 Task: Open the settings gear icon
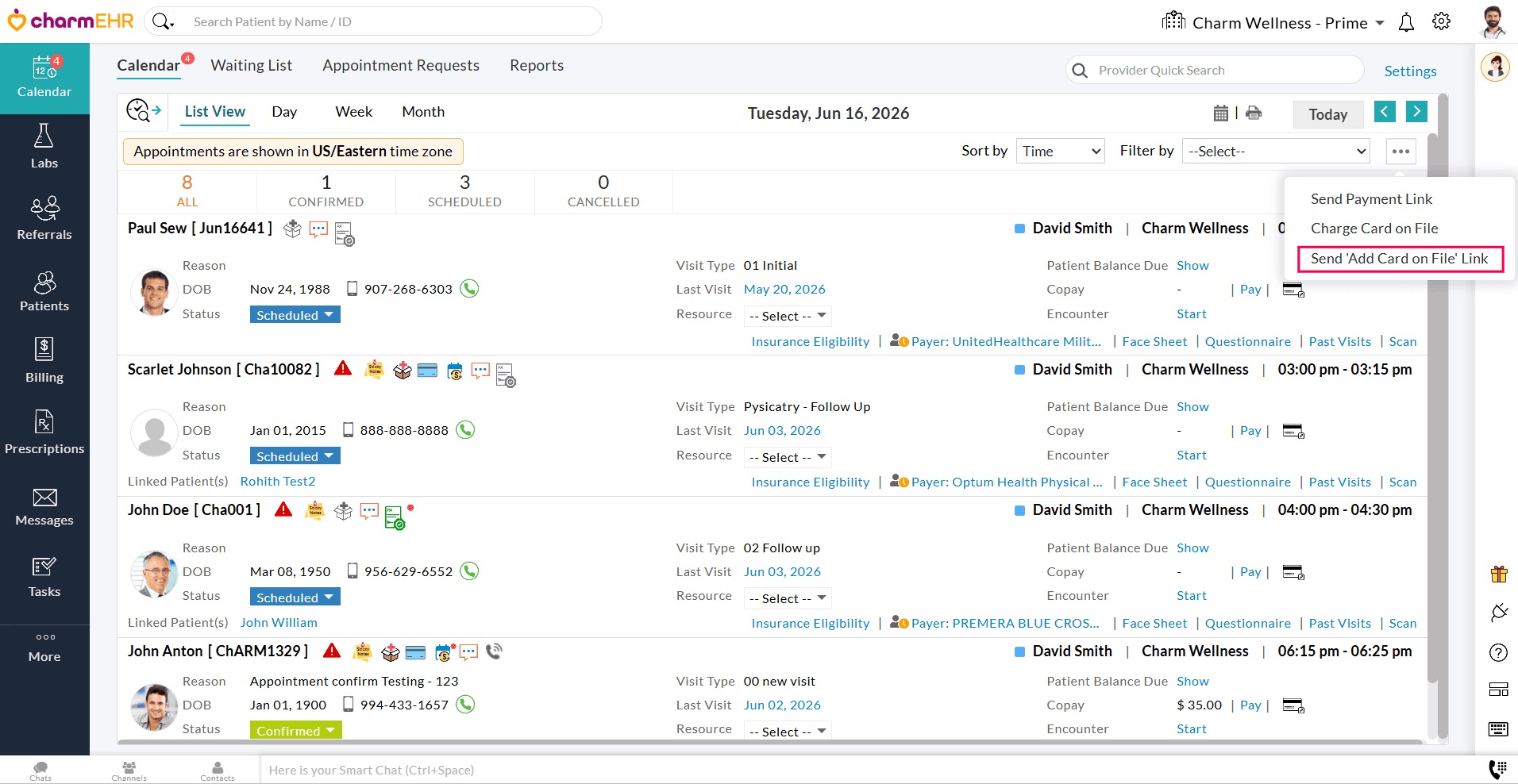click(1441, 21)
